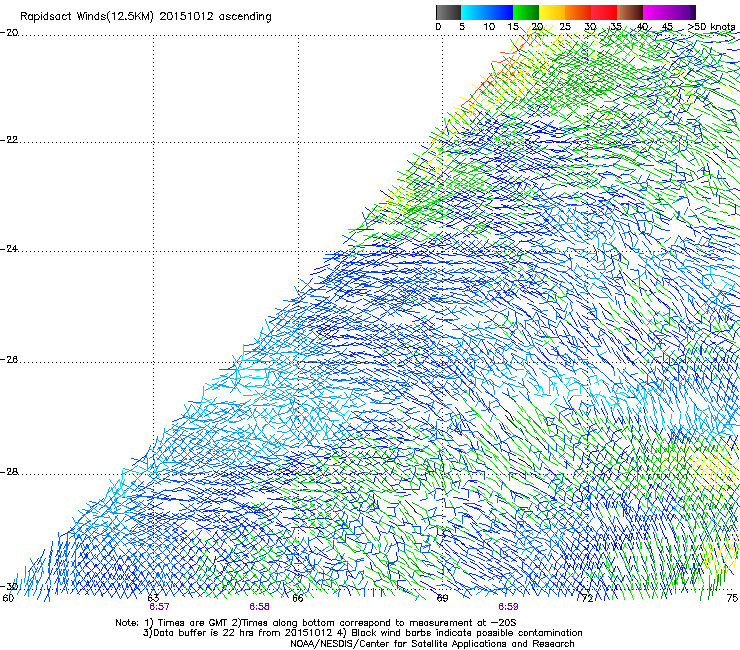Image resolution: width=740 pixels, height=650 pixels.
Task: Click latitude label '-26'
Action: point(9,360)
